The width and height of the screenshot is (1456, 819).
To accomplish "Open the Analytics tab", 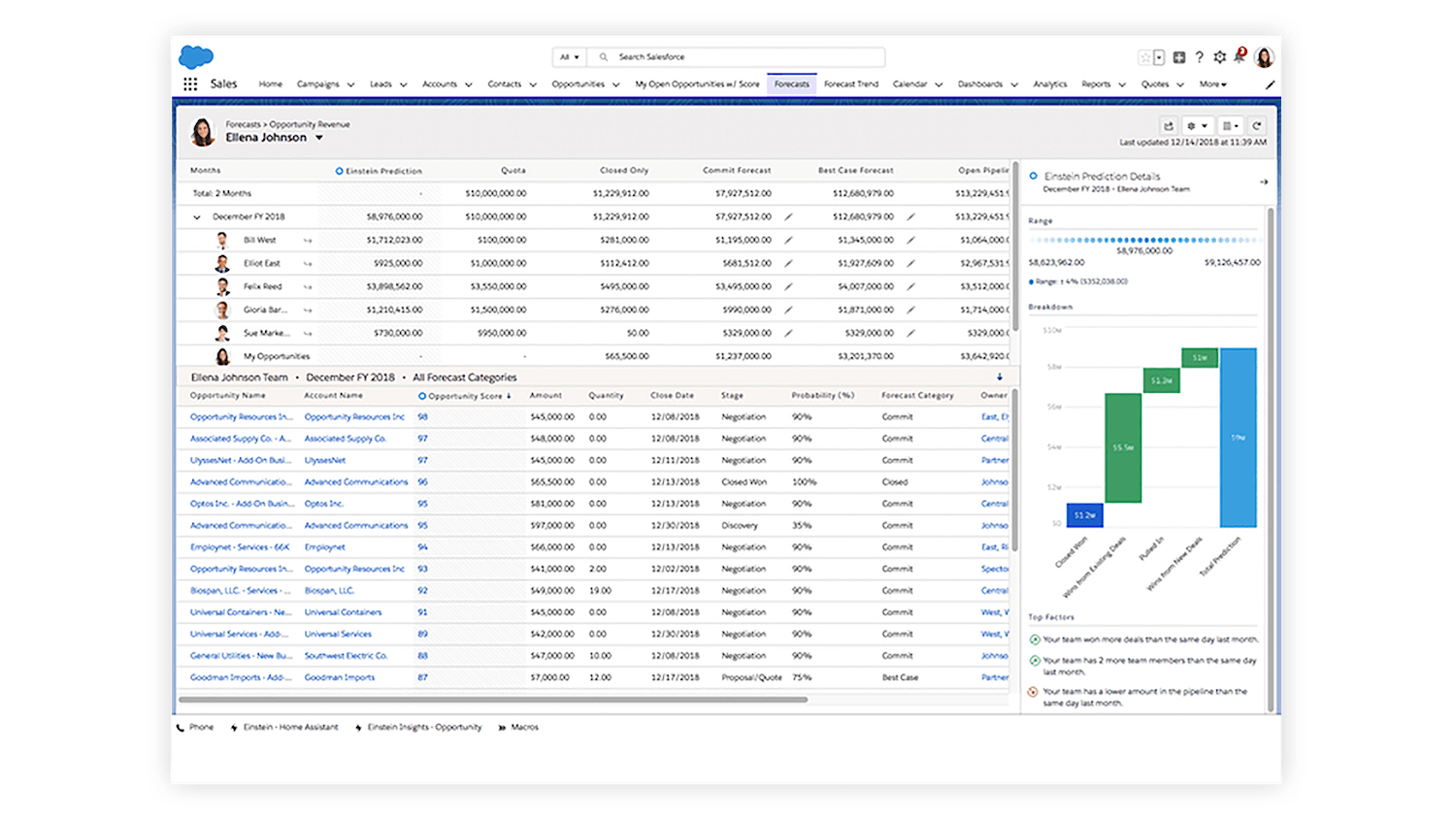I will point(1049,84).
